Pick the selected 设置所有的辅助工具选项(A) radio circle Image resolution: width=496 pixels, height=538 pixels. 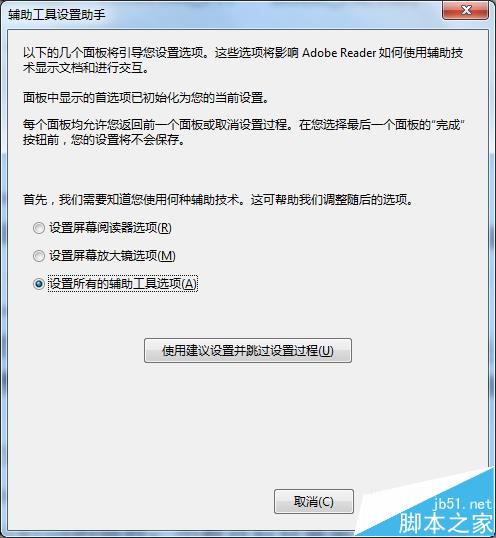pyautogui.click(x=39, y=284)
